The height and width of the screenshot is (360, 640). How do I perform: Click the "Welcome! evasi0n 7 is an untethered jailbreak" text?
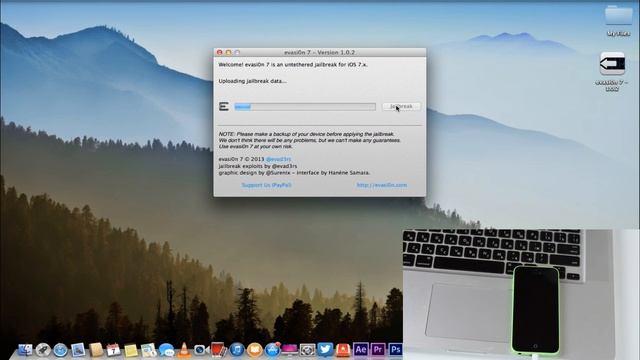(293, 64)
